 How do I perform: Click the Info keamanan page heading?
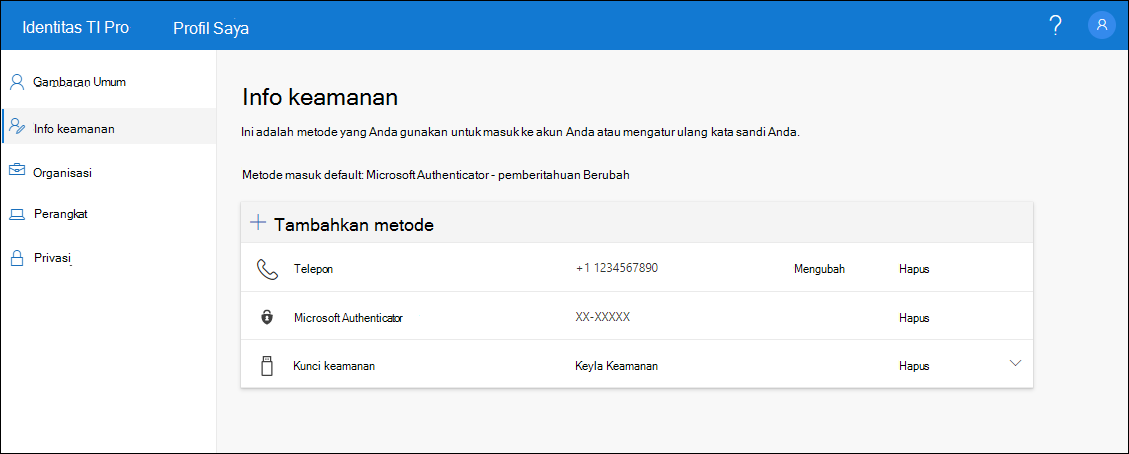[320, 97]
